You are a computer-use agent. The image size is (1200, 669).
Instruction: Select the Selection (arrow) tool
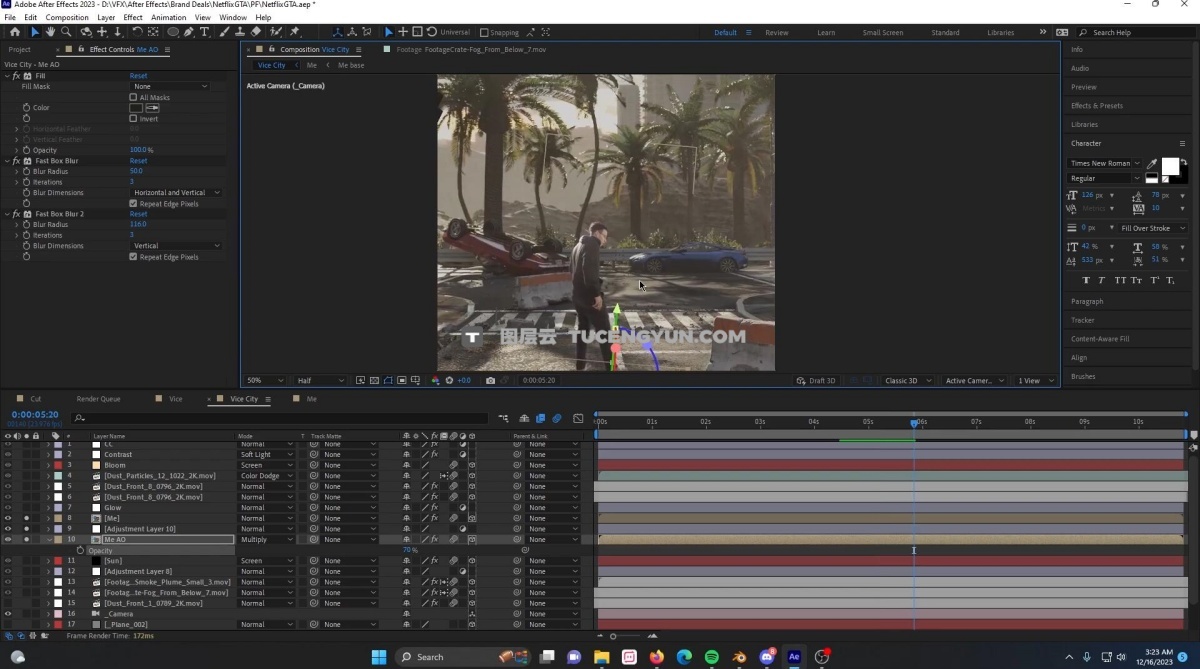click(x=34, y=32)
